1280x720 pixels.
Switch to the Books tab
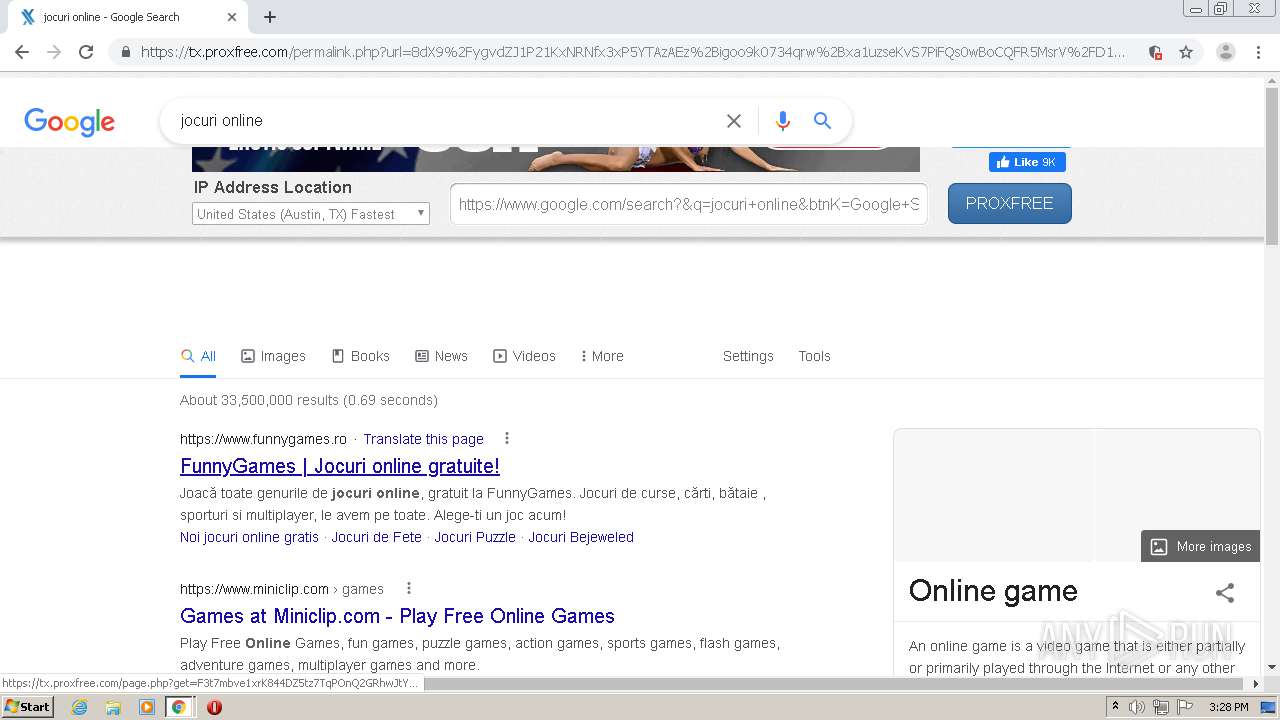(x=361, y=356)
